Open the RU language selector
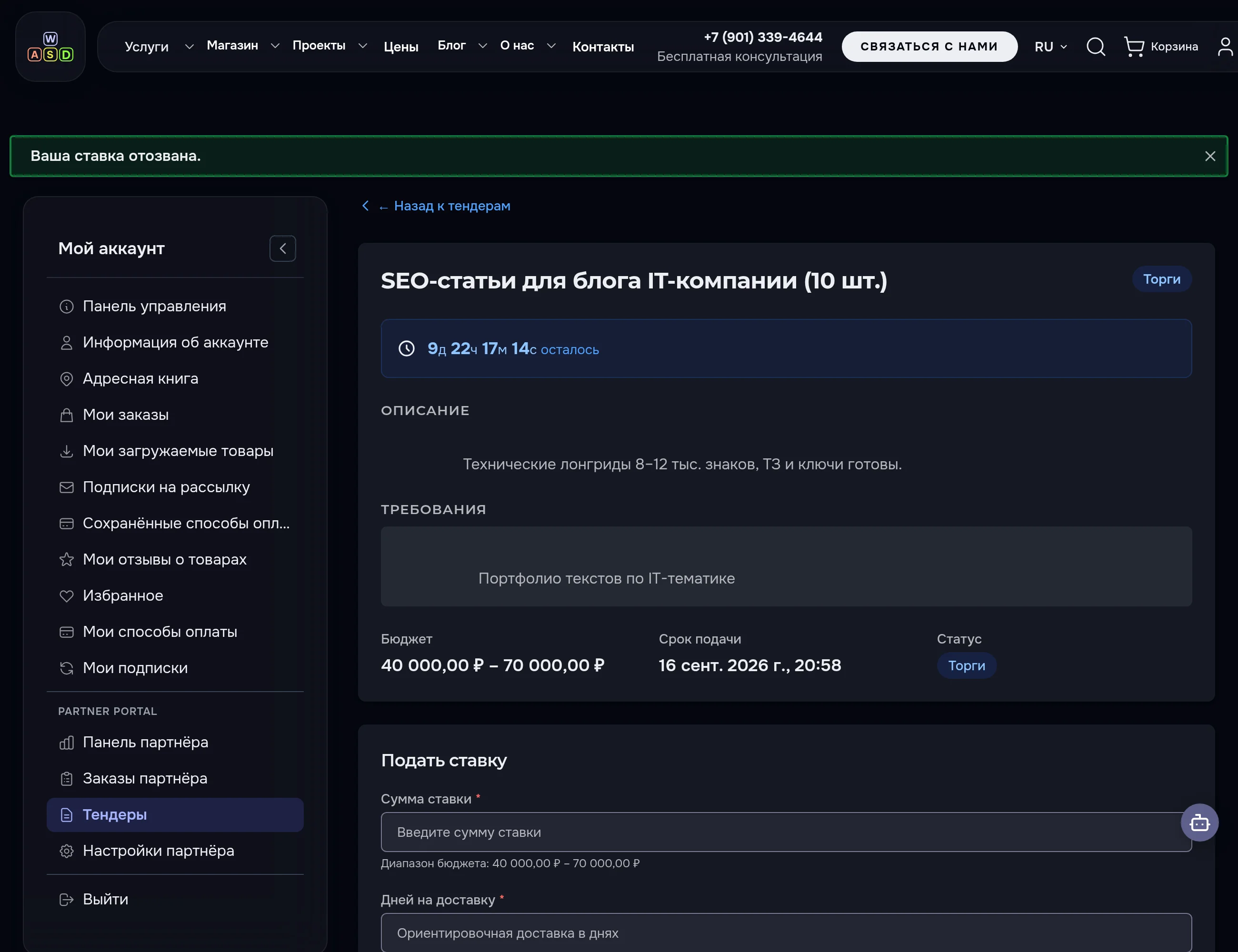Image resolution: width=1238 pixels, height=952 pixels. 1051,47
